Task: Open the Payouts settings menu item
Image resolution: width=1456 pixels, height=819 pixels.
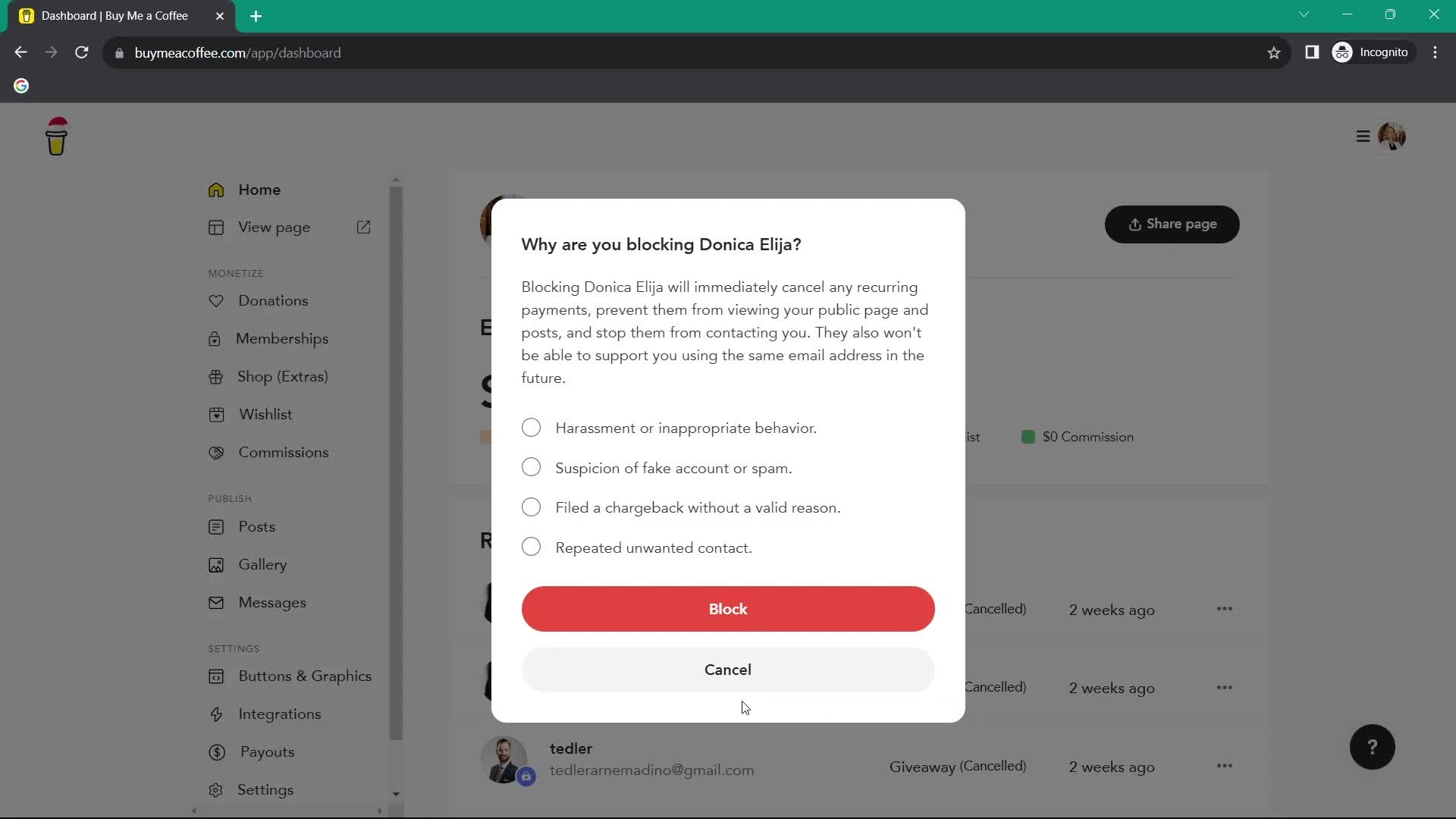Action: [267, 752]
